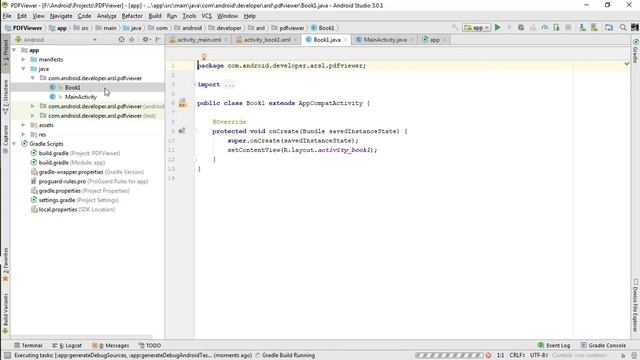Collapse the java folder
640x360 pixels.
[x=24, y=69]
